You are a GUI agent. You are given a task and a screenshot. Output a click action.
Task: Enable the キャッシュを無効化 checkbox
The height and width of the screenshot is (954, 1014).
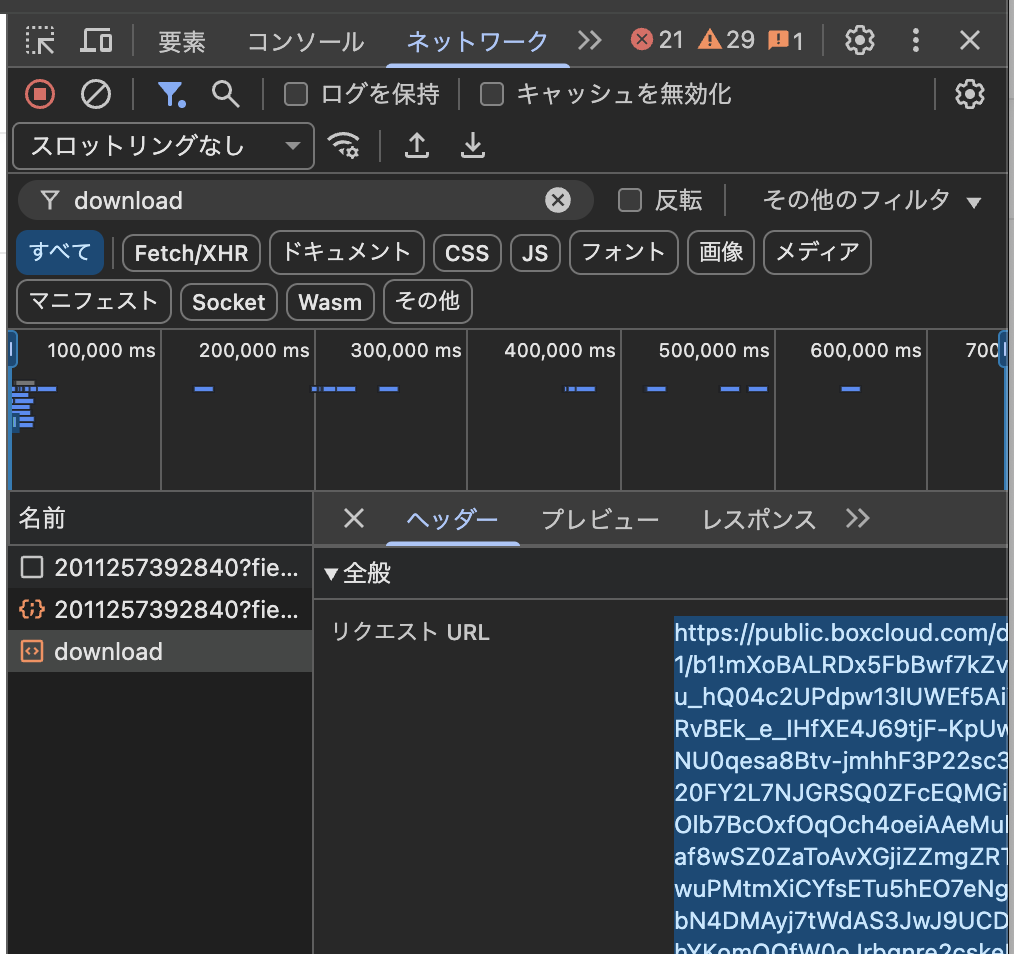492,95
